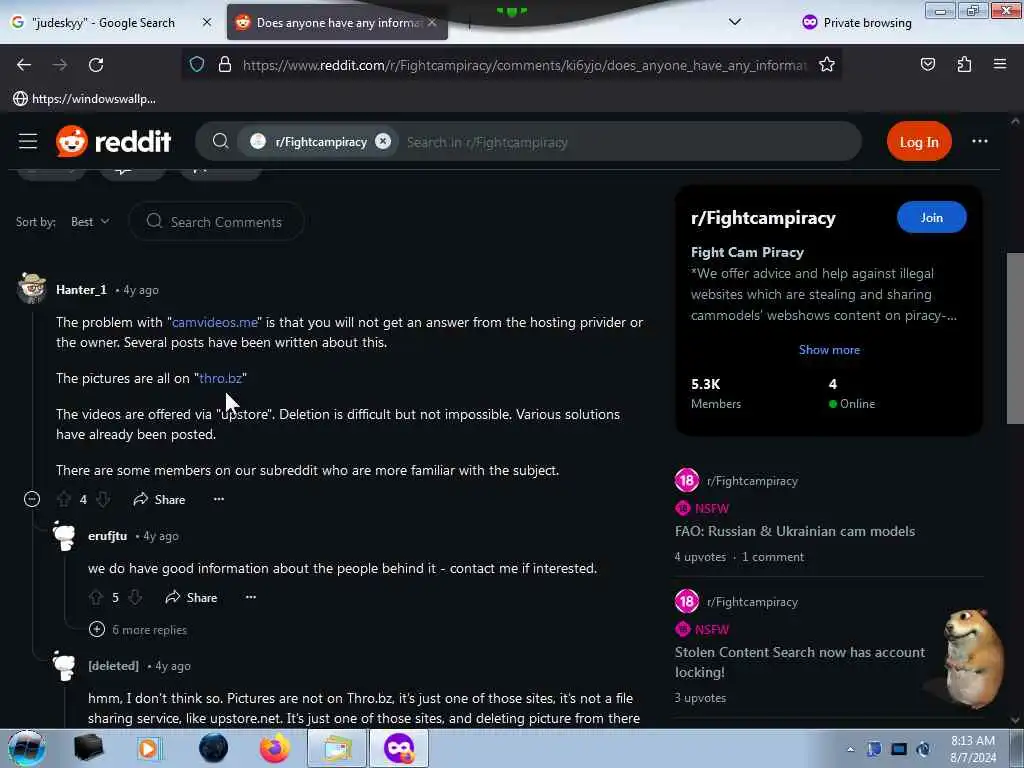
Task: Select the Reddit 'Does anyone have any informat' tab
Action: tap(338, 22)
